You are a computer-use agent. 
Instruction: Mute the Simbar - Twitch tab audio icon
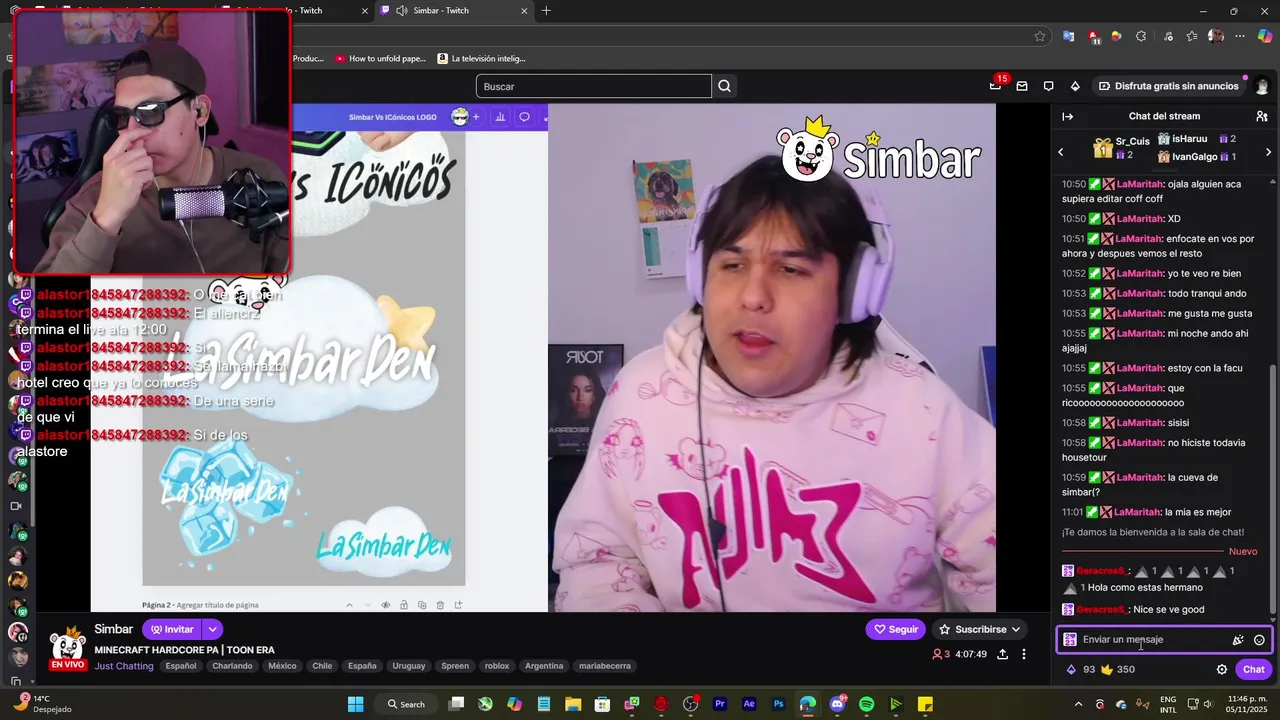pos(401,11)
